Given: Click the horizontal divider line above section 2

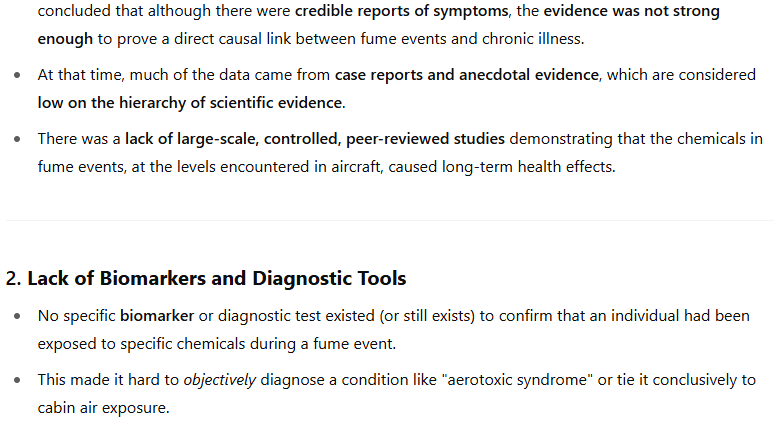Looking at the screenshot, I should click(389, 220).
